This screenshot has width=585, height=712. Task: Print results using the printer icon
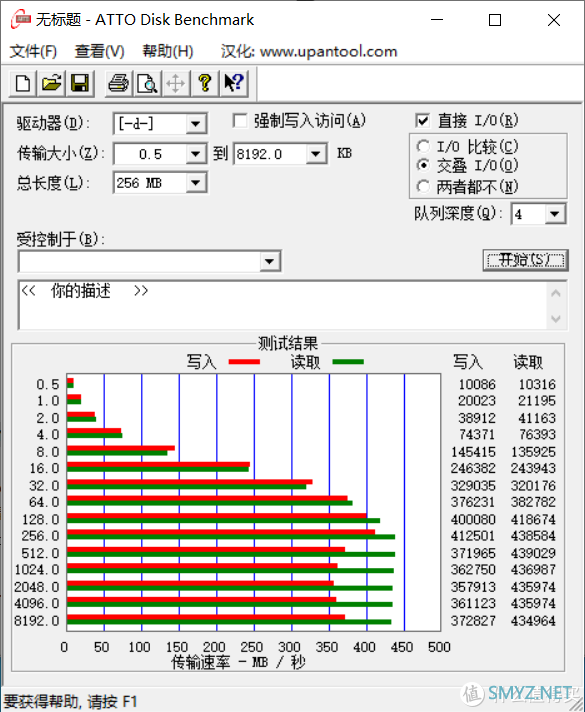119,84
